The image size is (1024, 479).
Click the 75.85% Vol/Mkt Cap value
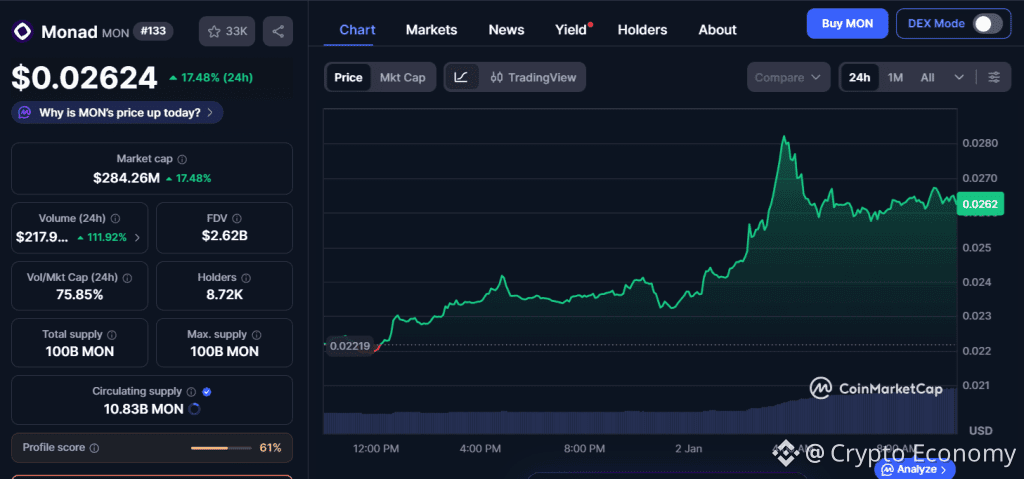(79, 295)
